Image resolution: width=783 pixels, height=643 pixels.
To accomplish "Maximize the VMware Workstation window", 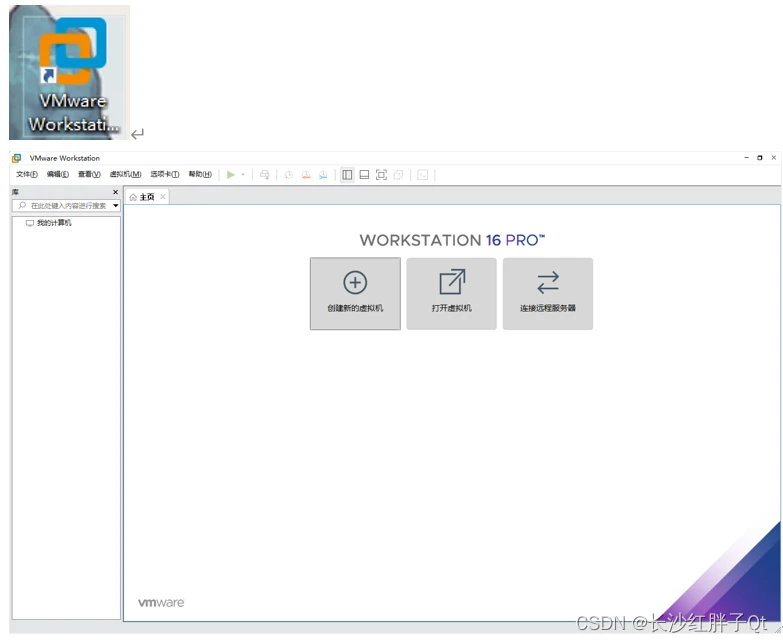I will tap(760, 158).
